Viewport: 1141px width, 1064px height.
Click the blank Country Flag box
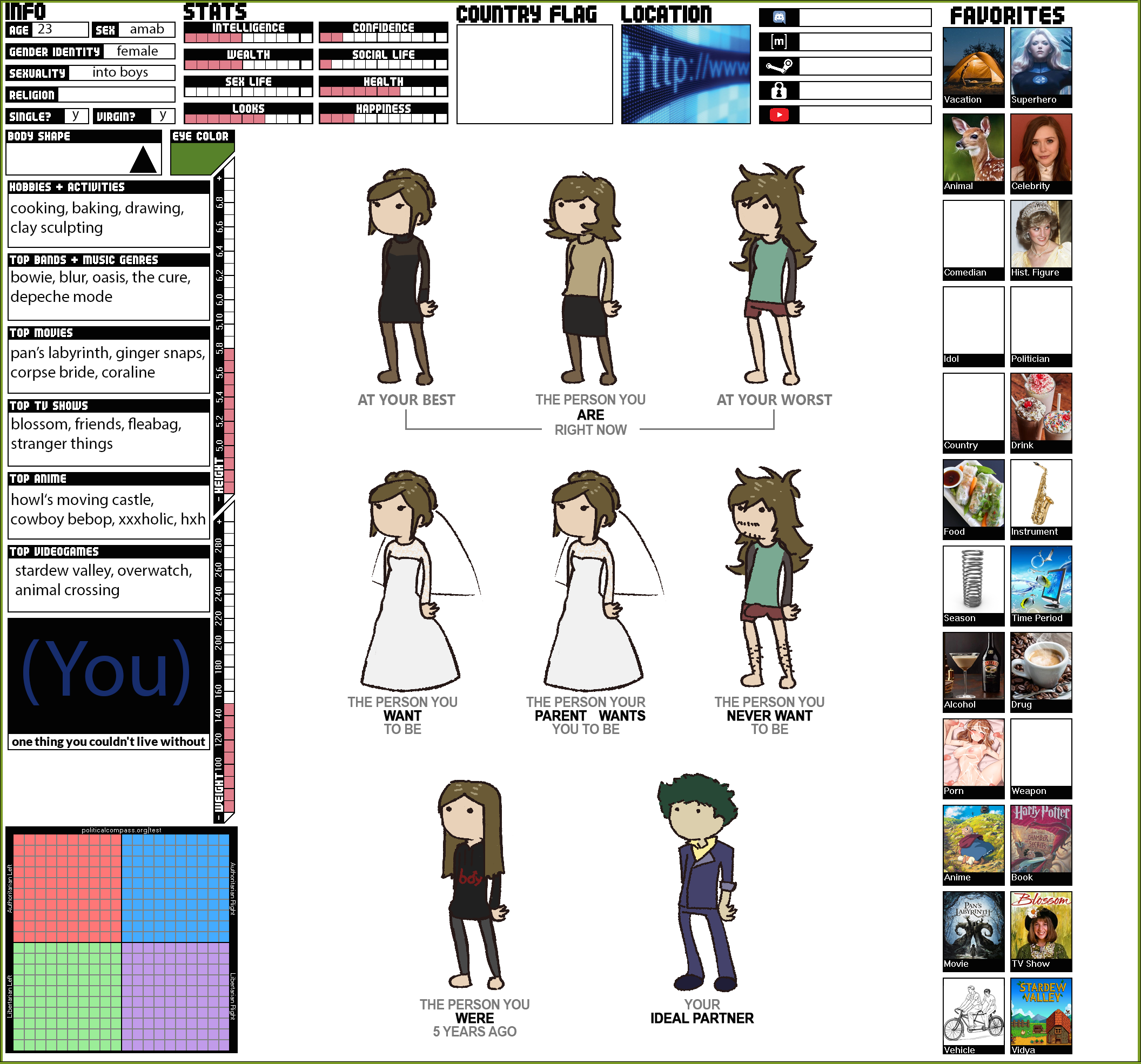[x=534, y=74]
